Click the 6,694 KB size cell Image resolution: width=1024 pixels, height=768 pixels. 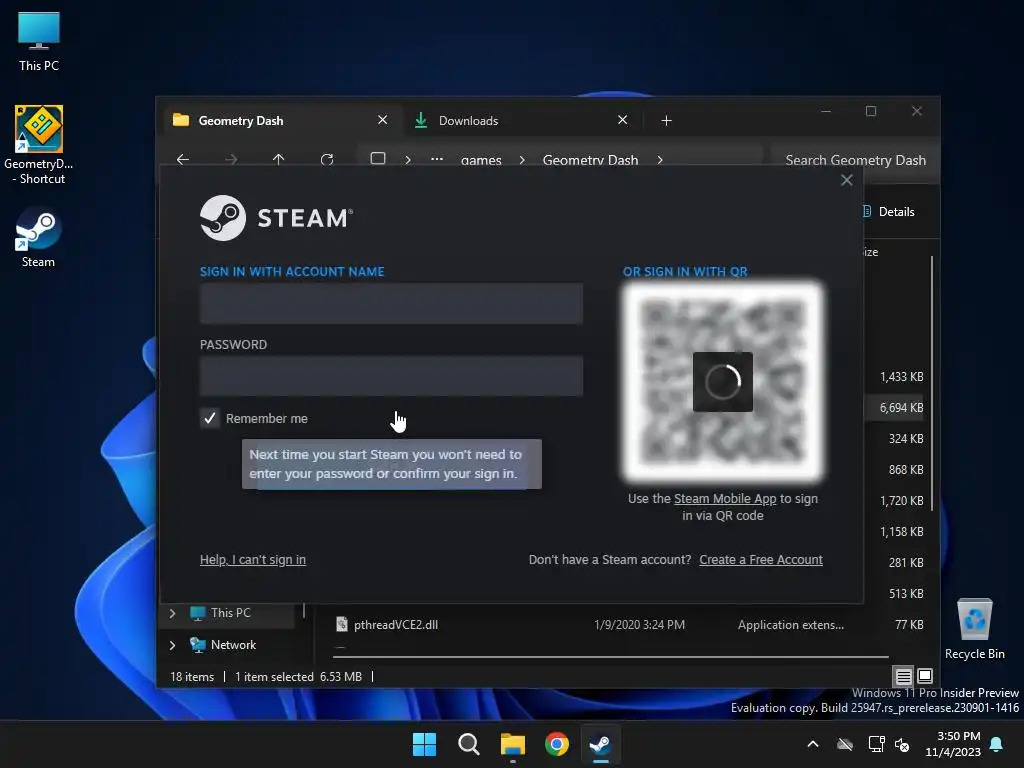[901, 408]
